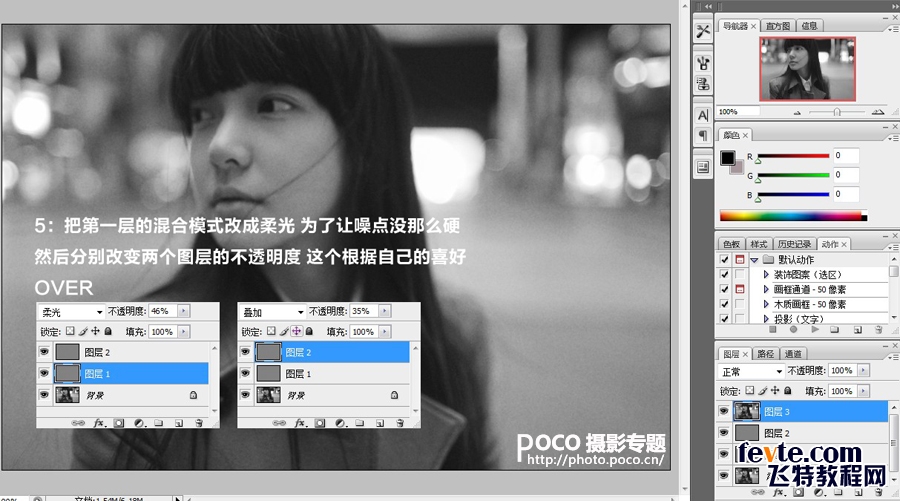Expand the 画框通道 - 50 像素 action
This screenshot has height=501, width=900.
pos(766,289)
